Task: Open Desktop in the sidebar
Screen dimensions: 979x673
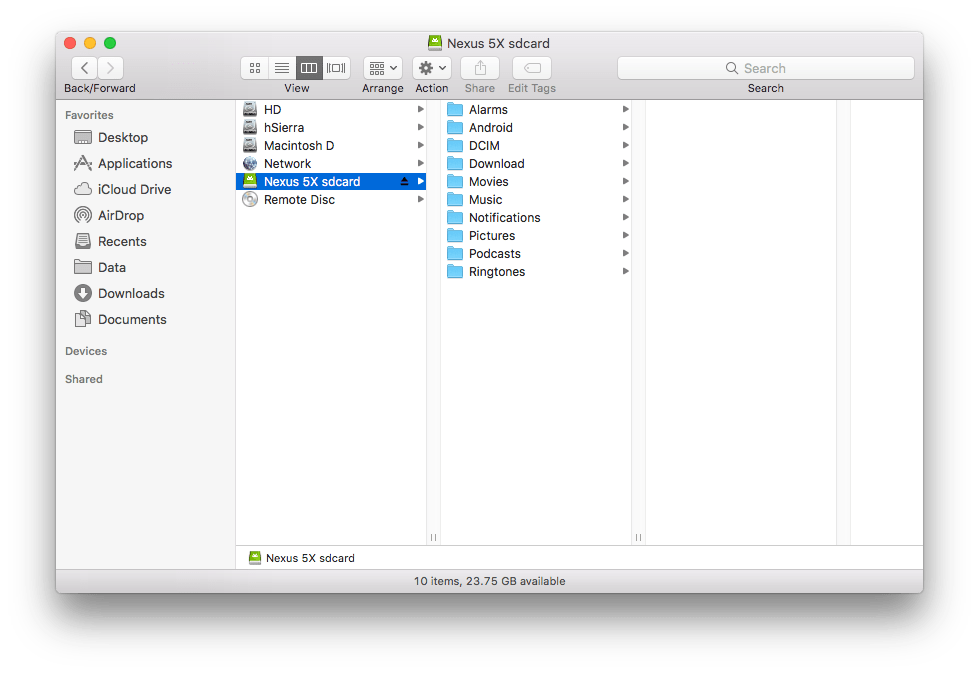Action: [x=123, y=137]
